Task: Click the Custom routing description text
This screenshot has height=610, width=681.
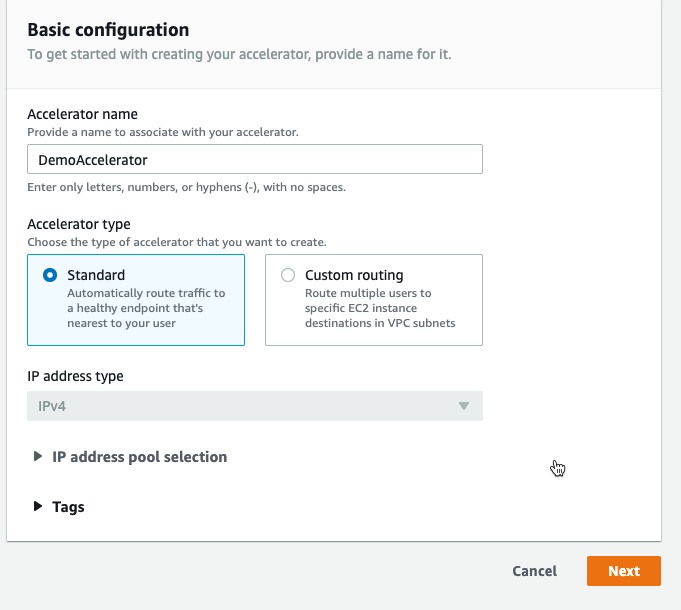Action: point(380,308)
